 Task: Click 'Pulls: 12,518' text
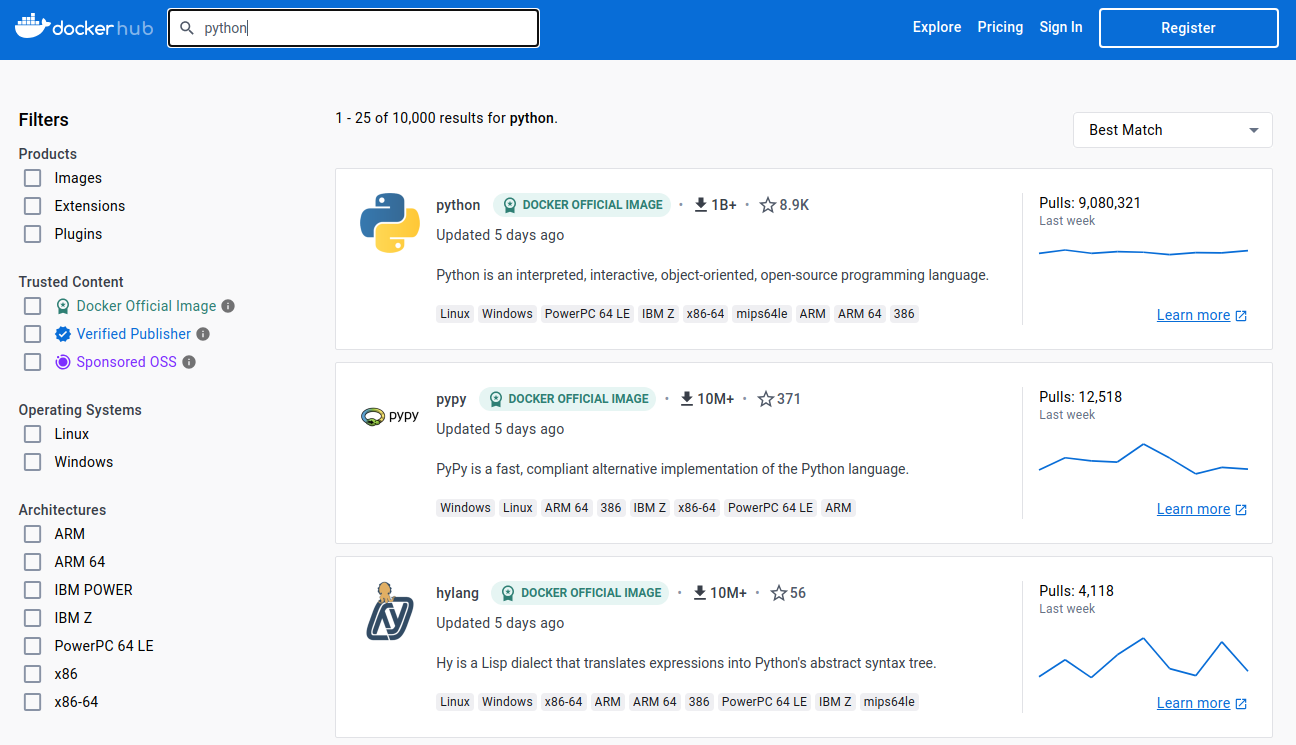(1080, 397)
